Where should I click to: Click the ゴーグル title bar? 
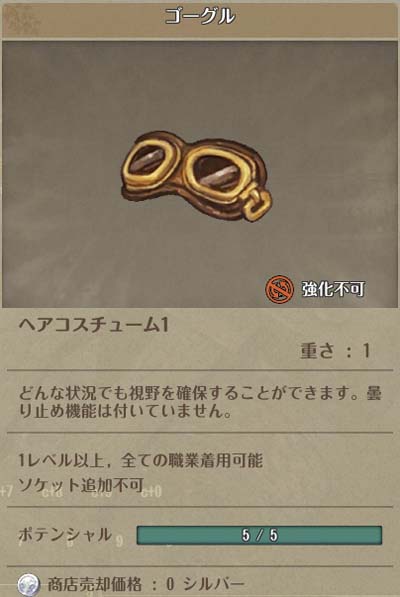point(200,18)
